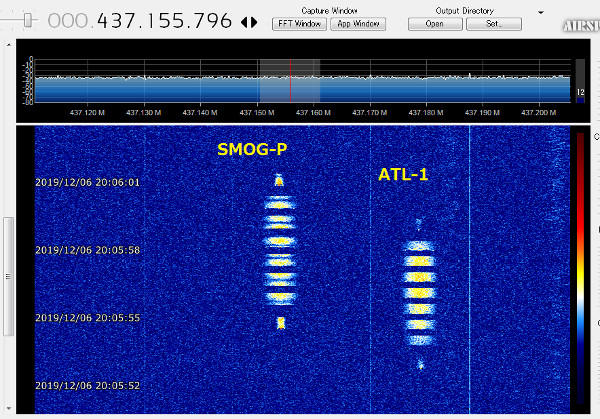The width and height of the screenshot is (600, 419).
Task: Click the waterfall color gradient scale
Action: [x=580, y=270]
